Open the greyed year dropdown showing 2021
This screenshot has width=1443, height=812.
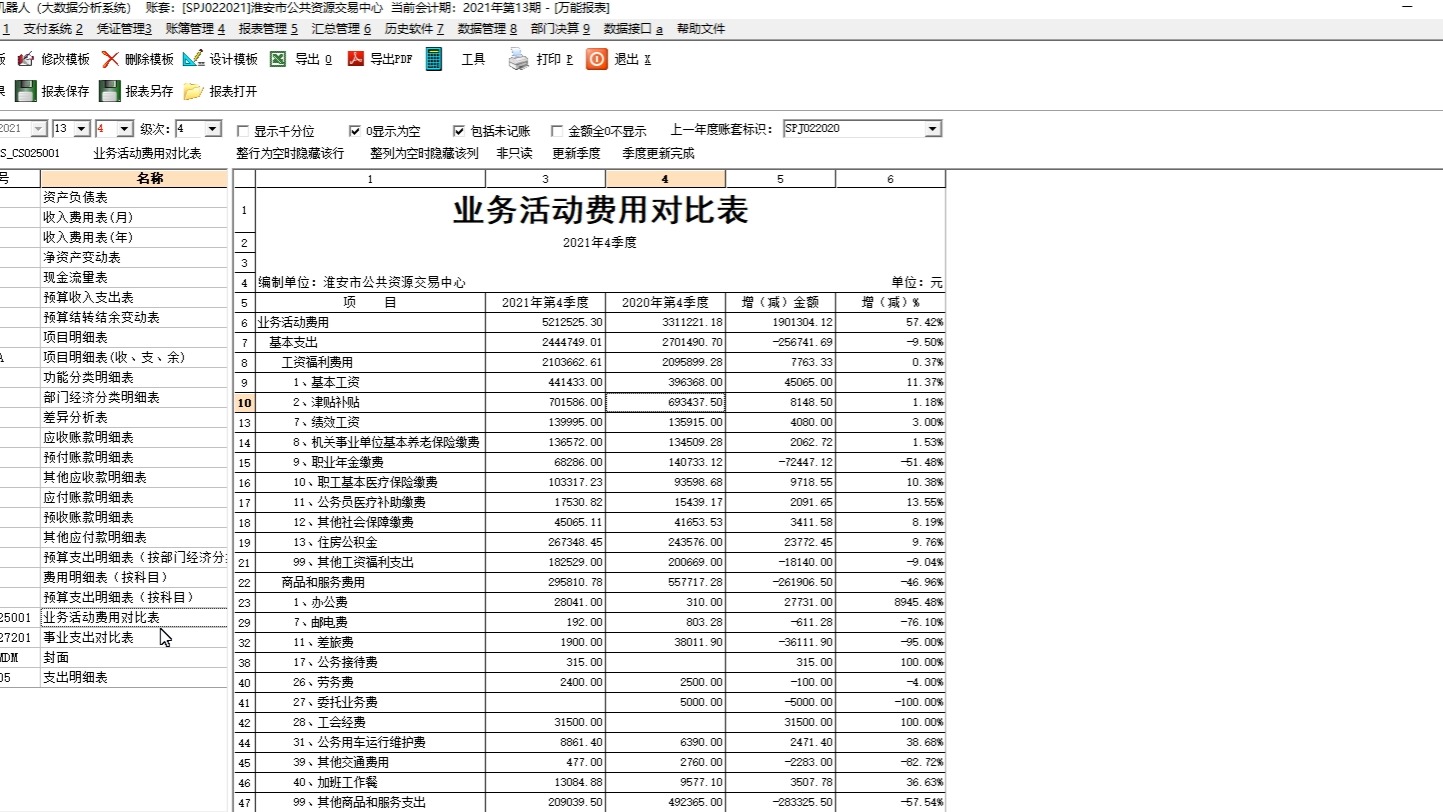(x=39, y=129)
